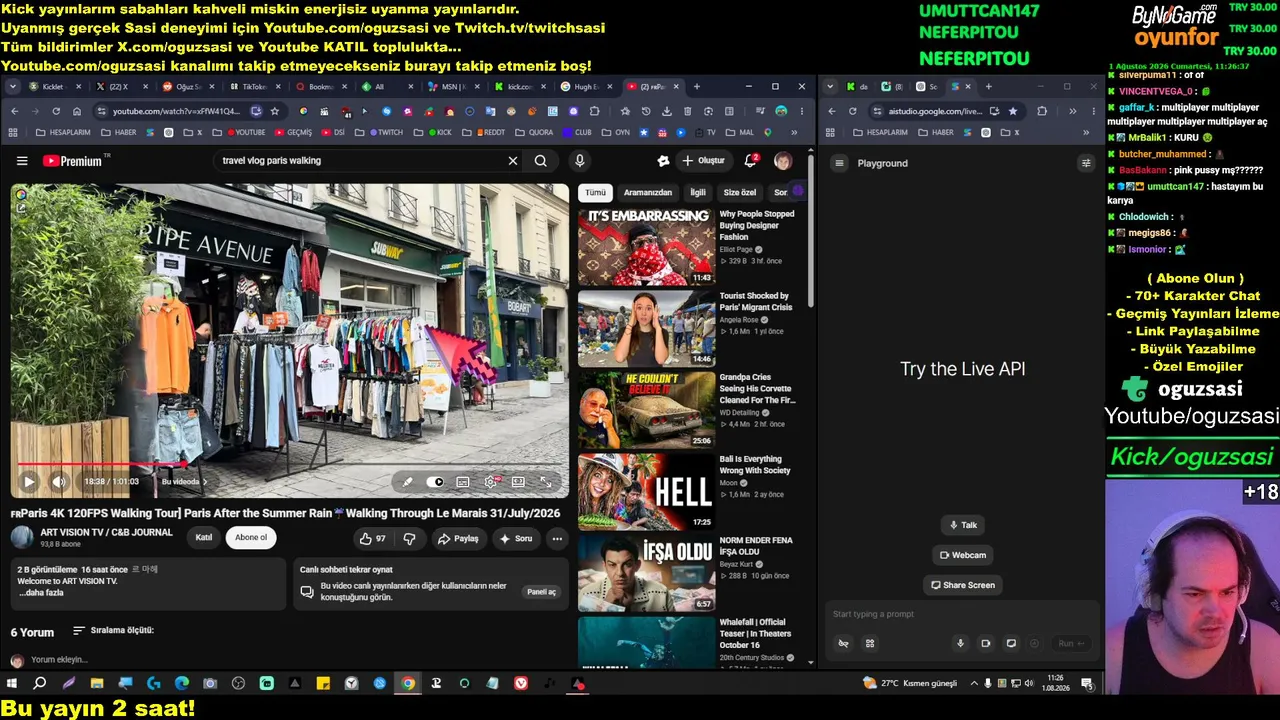Open Windows taskbar search
1280x720 pixels.
40,684
